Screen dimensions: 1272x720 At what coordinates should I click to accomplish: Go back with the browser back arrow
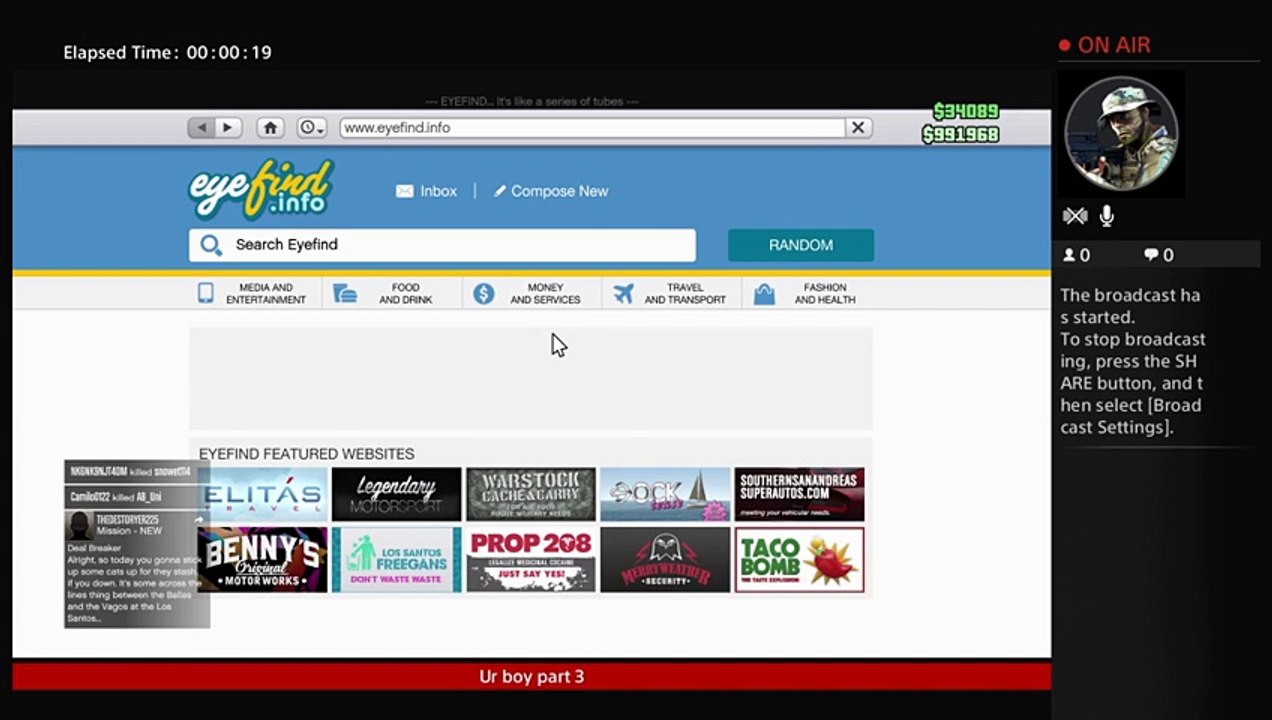[x=202, y=128]
